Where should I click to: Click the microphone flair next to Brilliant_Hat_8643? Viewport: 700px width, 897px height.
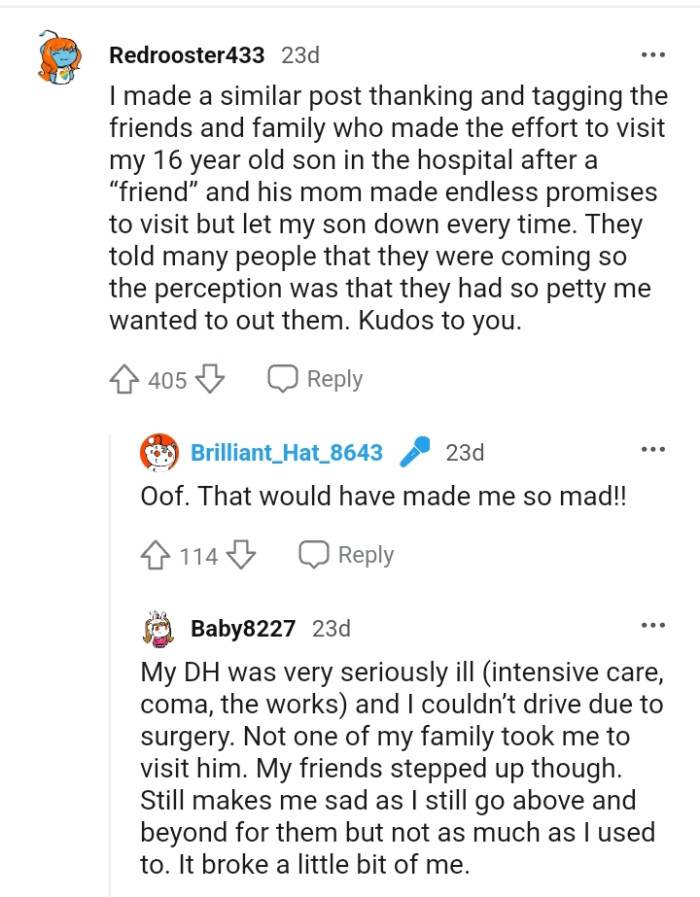point(415,452)
